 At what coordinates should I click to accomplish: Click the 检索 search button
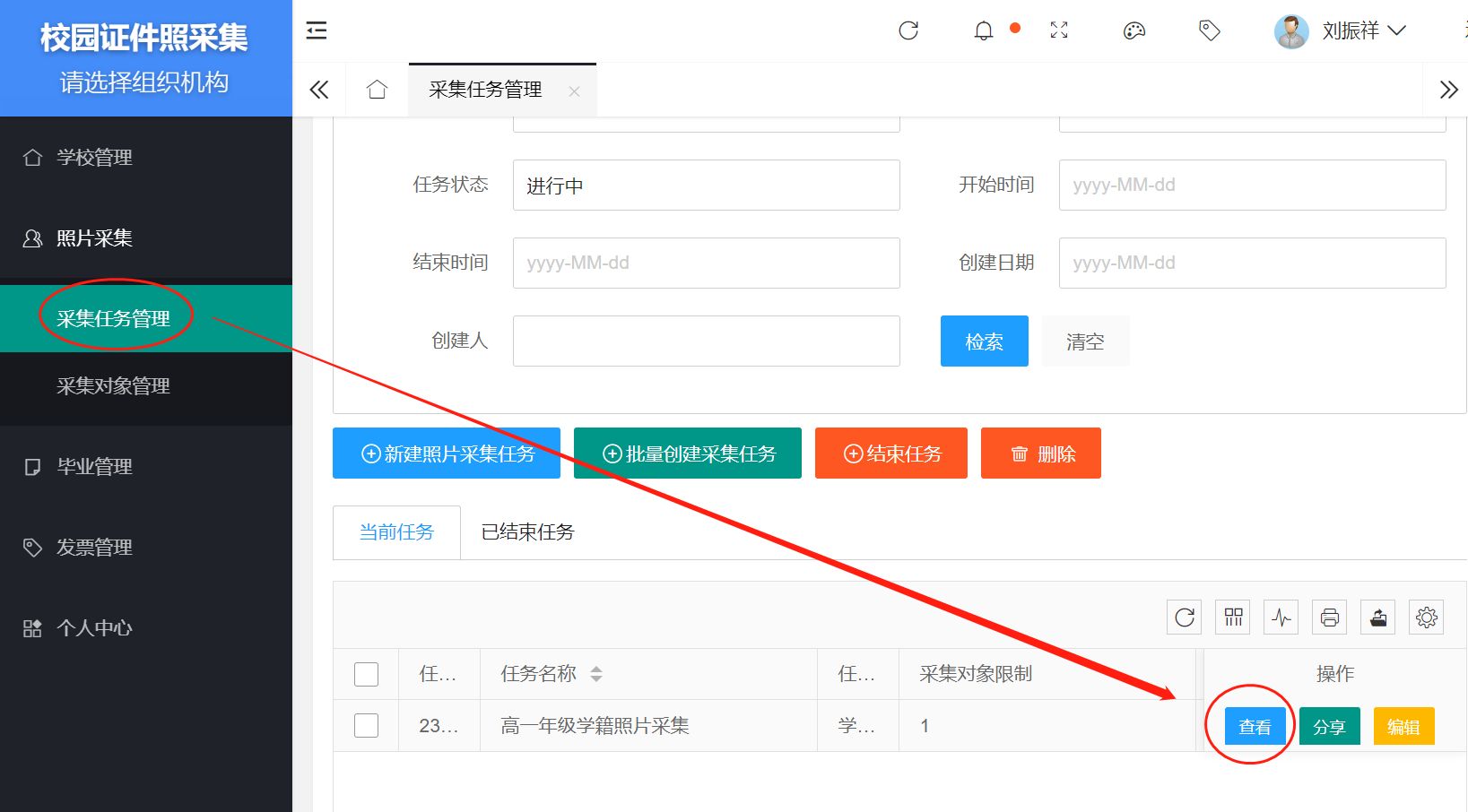click(984, 341)
